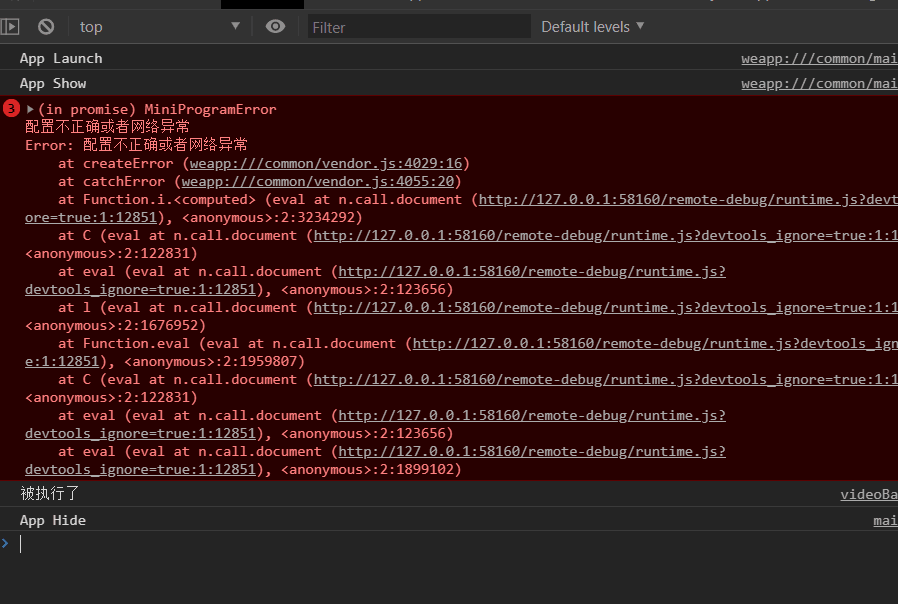Open runtime.js link in 'at l' line

tap(605, 307)
